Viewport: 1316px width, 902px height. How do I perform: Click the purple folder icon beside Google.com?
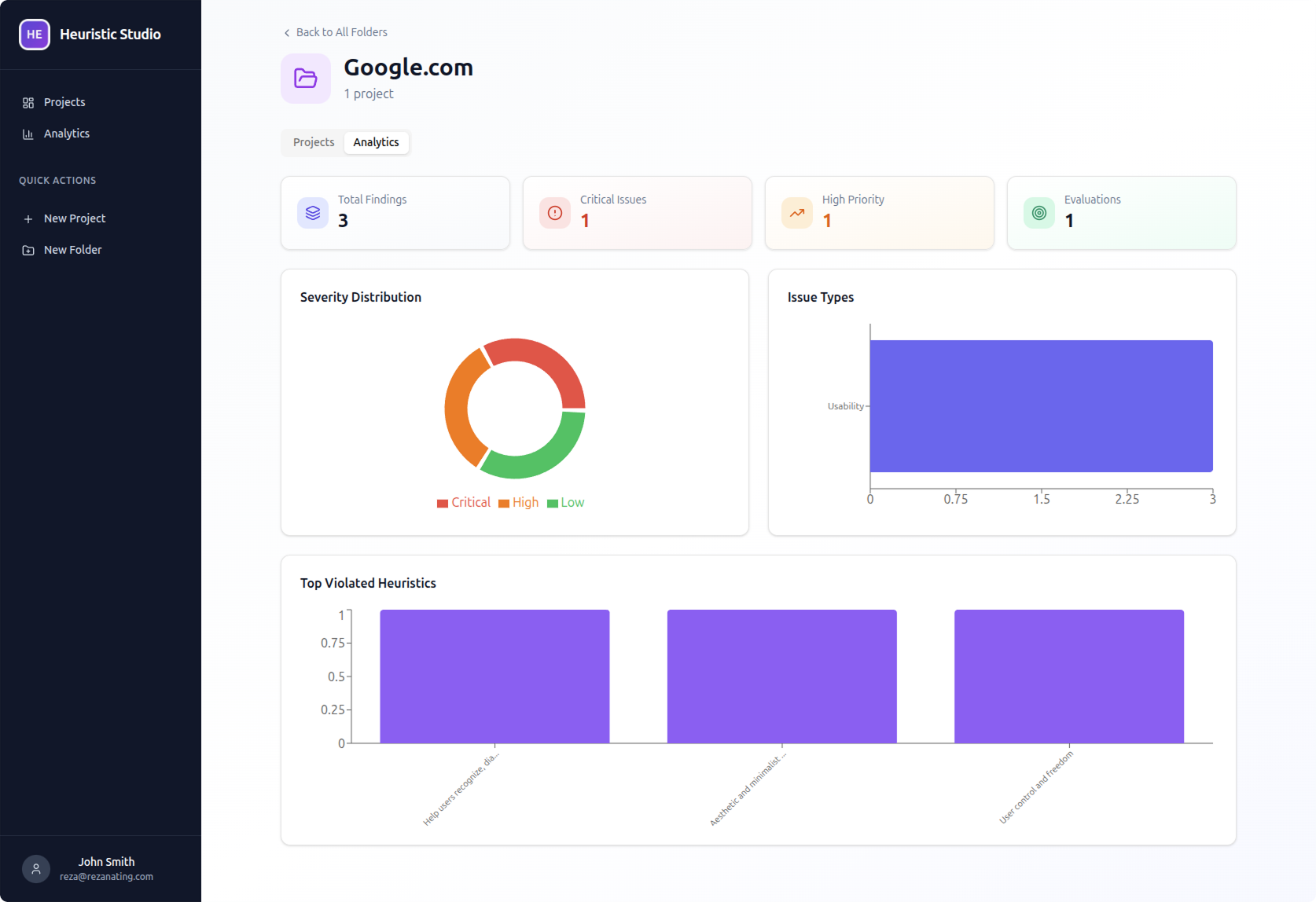coord(306,79)
